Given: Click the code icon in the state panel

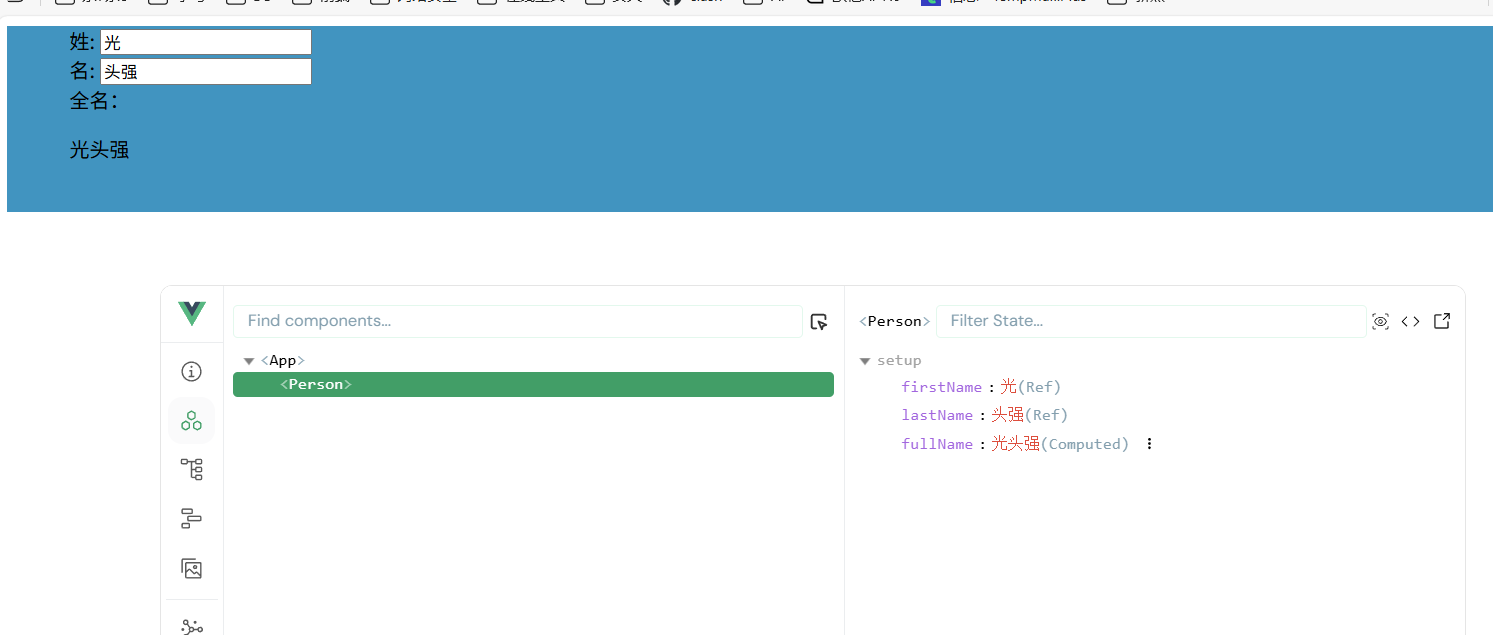Looking at the screenshot, I should (1410, 321).
